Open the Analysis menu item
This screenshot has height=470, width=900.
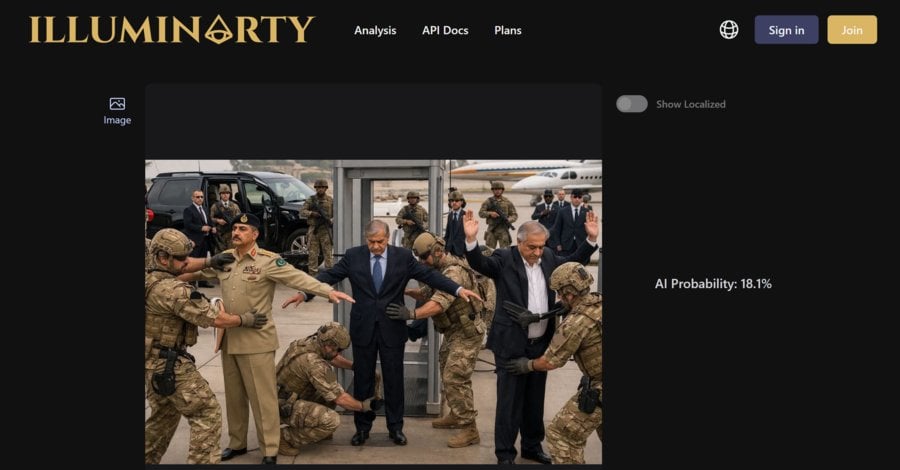pos(375,30)
